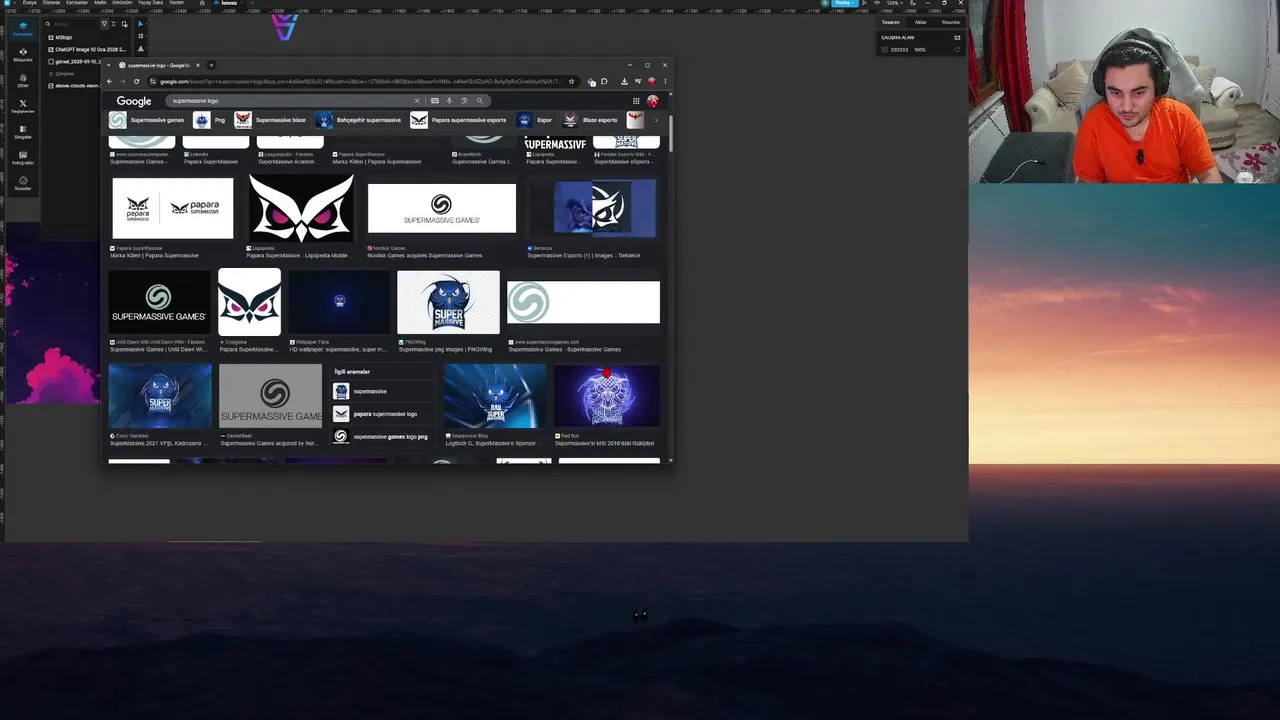Select the ChatGPT Image layer row

88,49
